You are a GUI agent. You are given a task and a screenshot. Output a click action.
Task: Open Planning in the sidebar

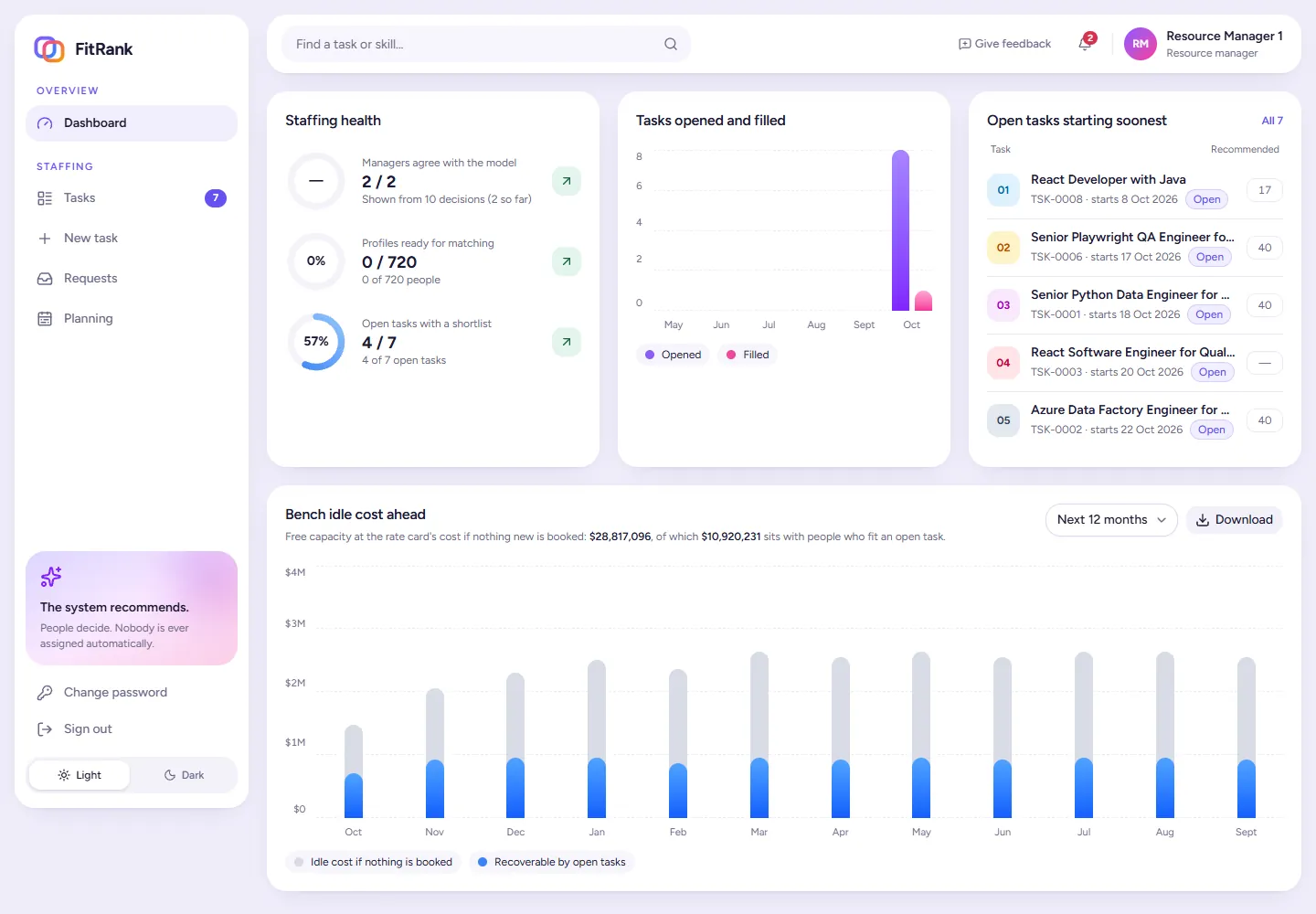click(x=132, y=319)
